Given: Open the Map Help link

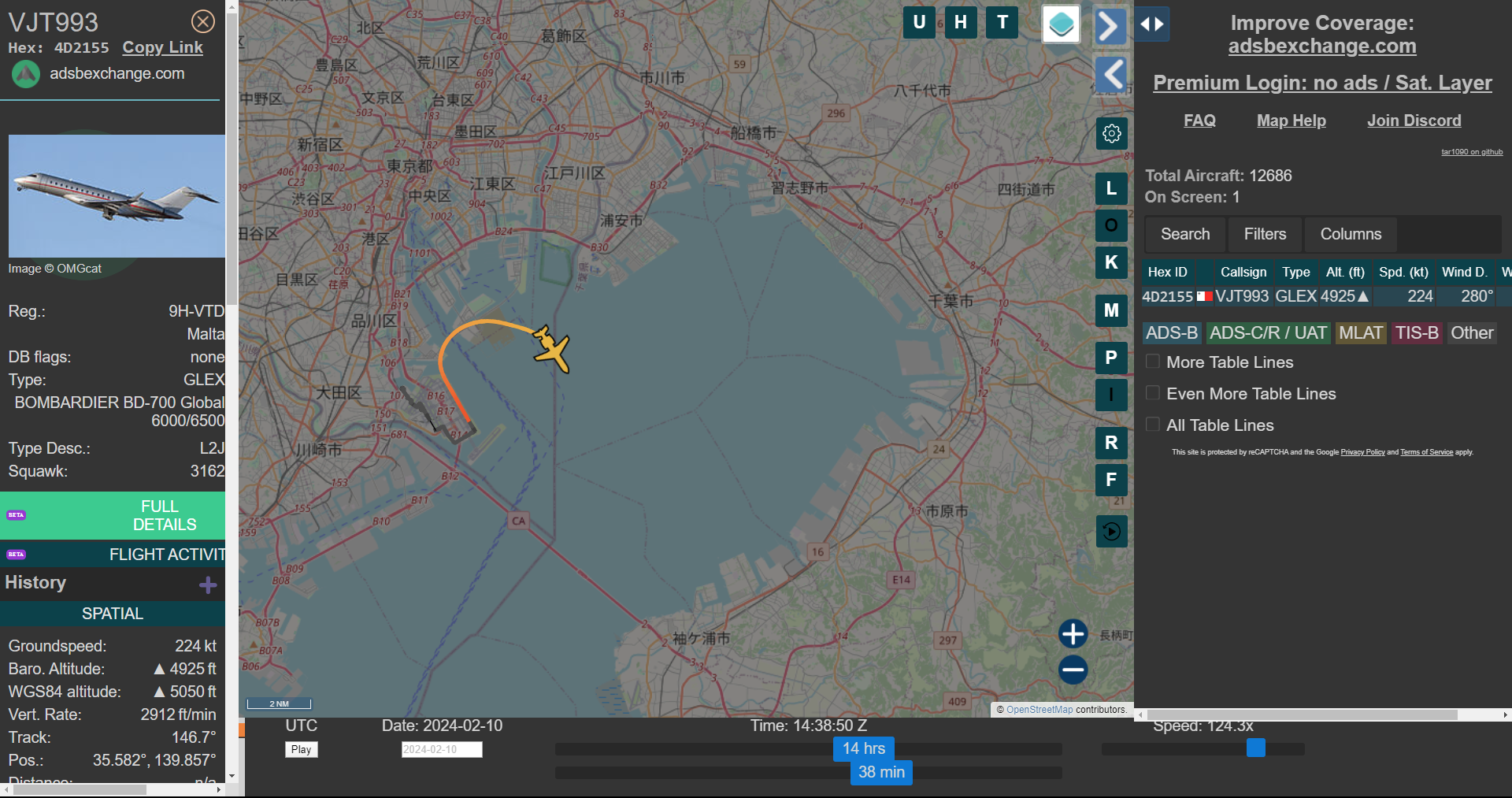Looking at the screenshot, I should 1291,121.
